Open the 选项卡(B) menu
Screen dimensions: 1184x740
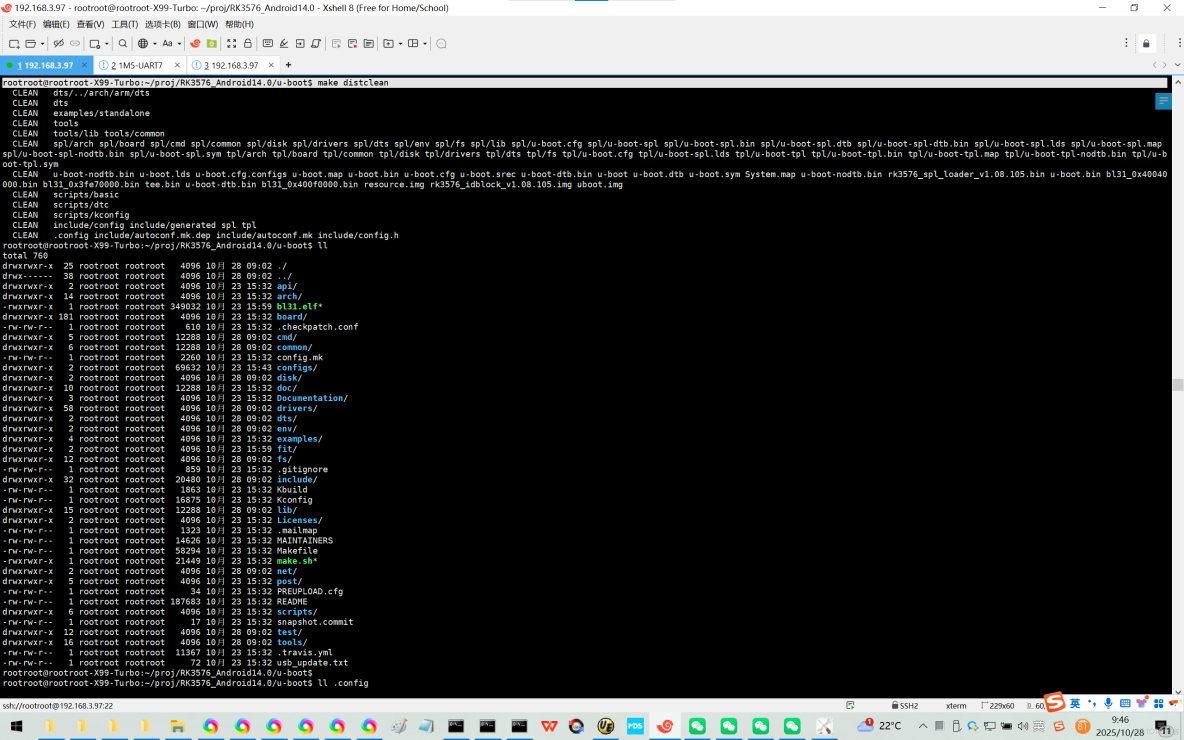(162, 24)
